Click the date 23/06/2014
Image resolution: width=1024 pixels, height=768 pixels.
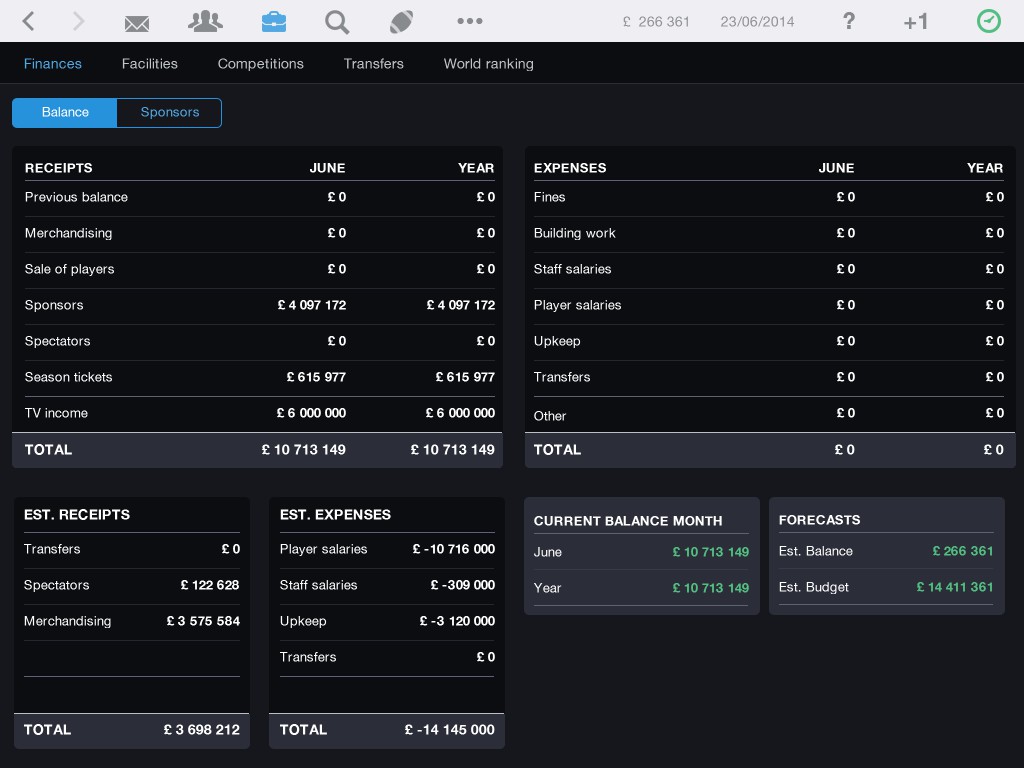coord(757,22)
